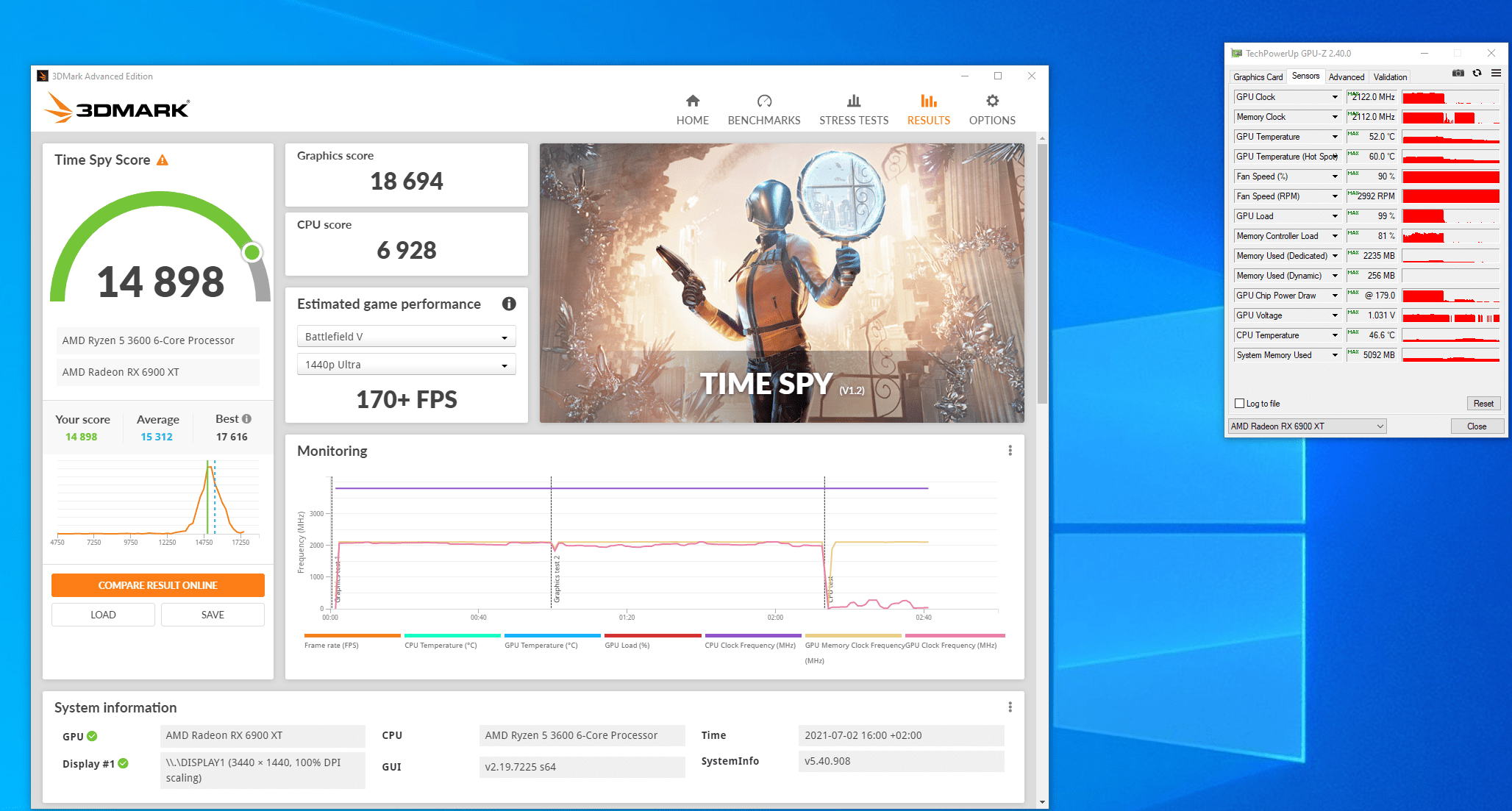Click the GPU green check status icon

click(x=92, y=736)
